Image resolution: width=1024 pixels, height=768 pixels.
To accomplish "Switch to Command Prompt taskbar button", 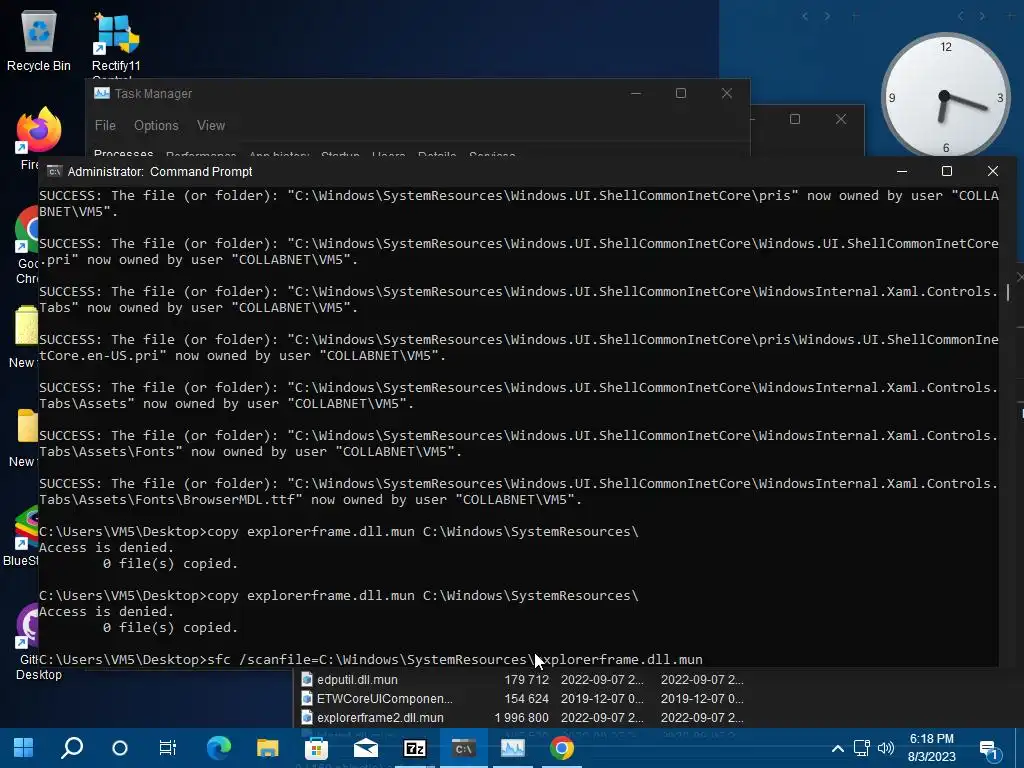I will [x=463, y=748].
